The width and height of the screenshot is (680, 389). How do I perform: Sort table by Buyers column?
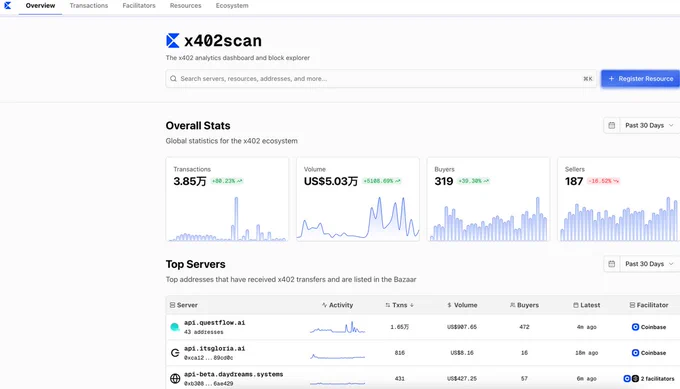(x=524, y=305)
